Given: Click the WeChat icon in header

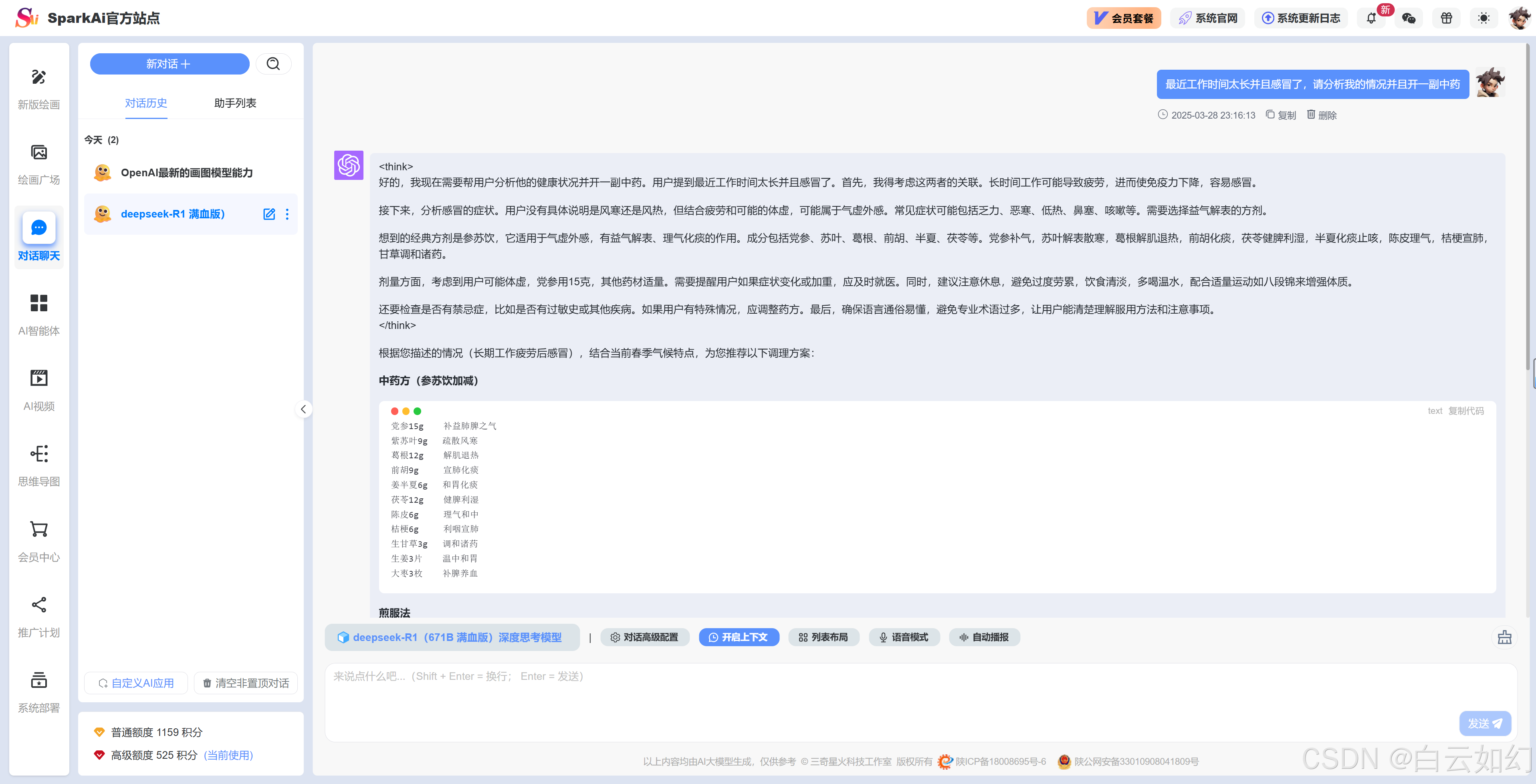Looking at the screenshot, I should 1409,18.
